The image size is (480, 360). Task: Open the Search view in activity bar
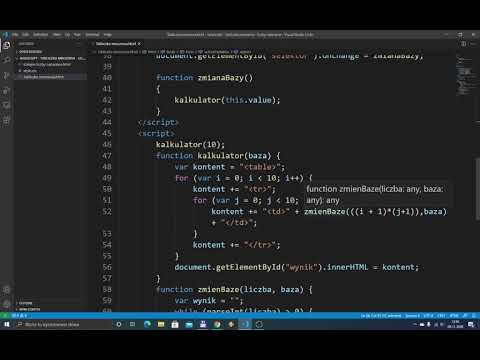6,60
